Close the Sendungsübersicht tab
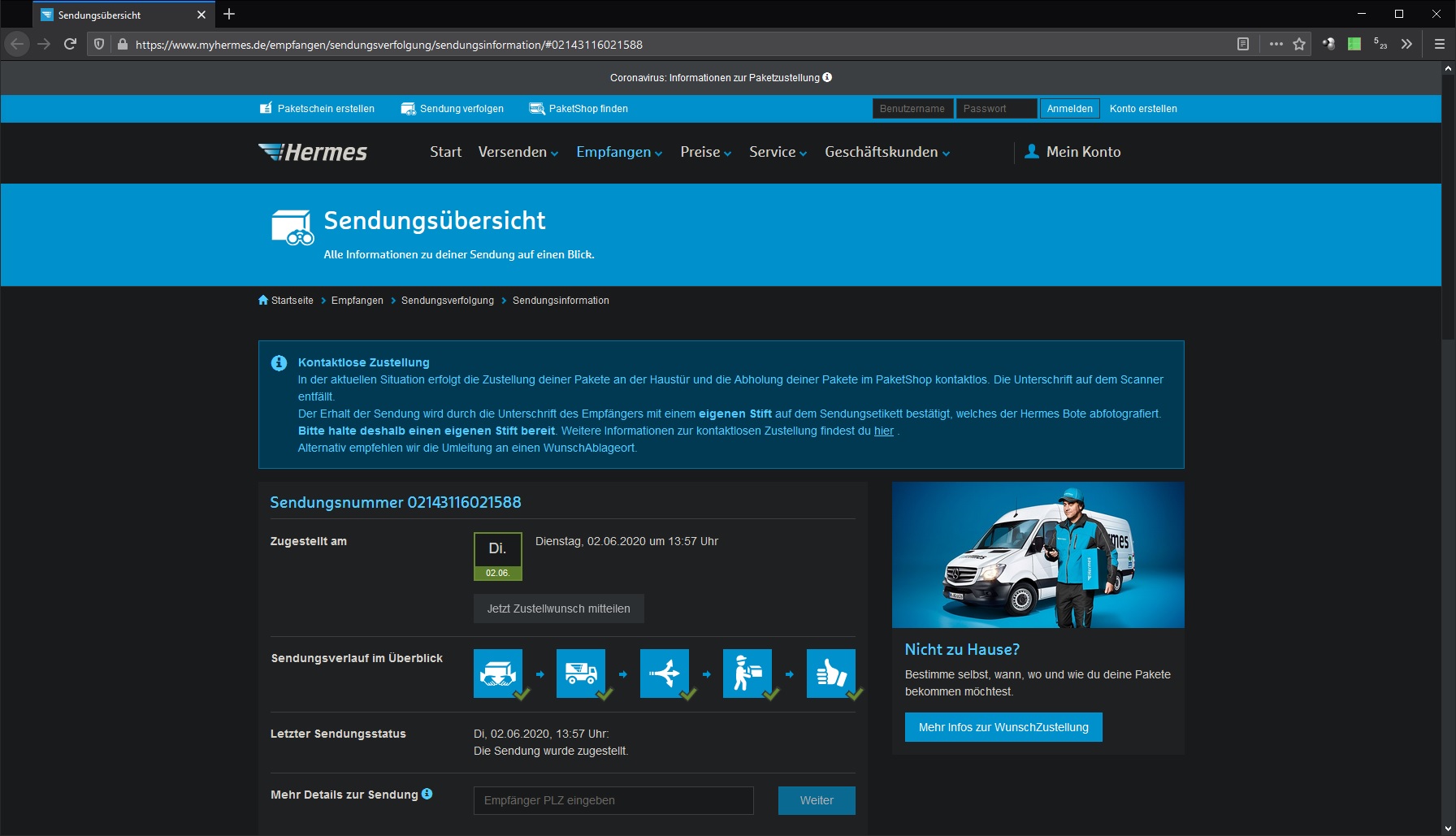1456x836 pixels. coord(201,15)
